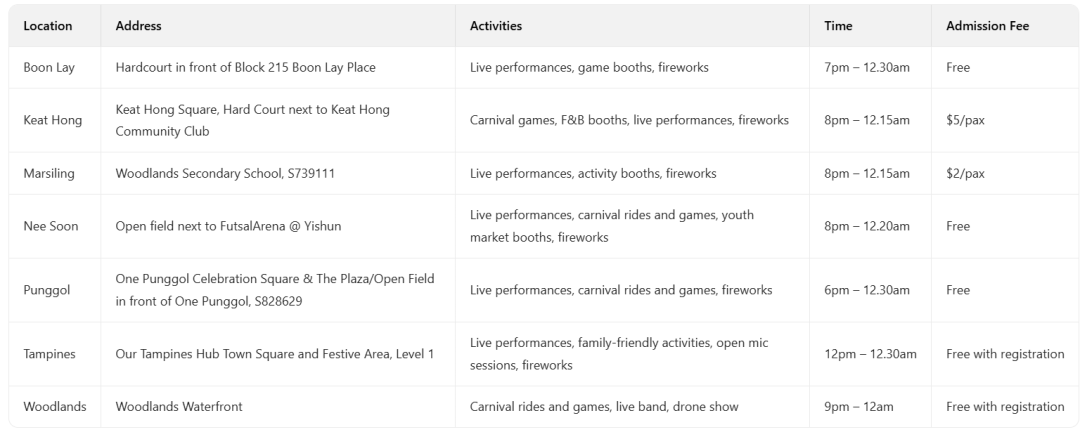Viewport: 1080px width, 432px height.
Task: Select the Keat Hong location cell
Action: click(53, 120)
